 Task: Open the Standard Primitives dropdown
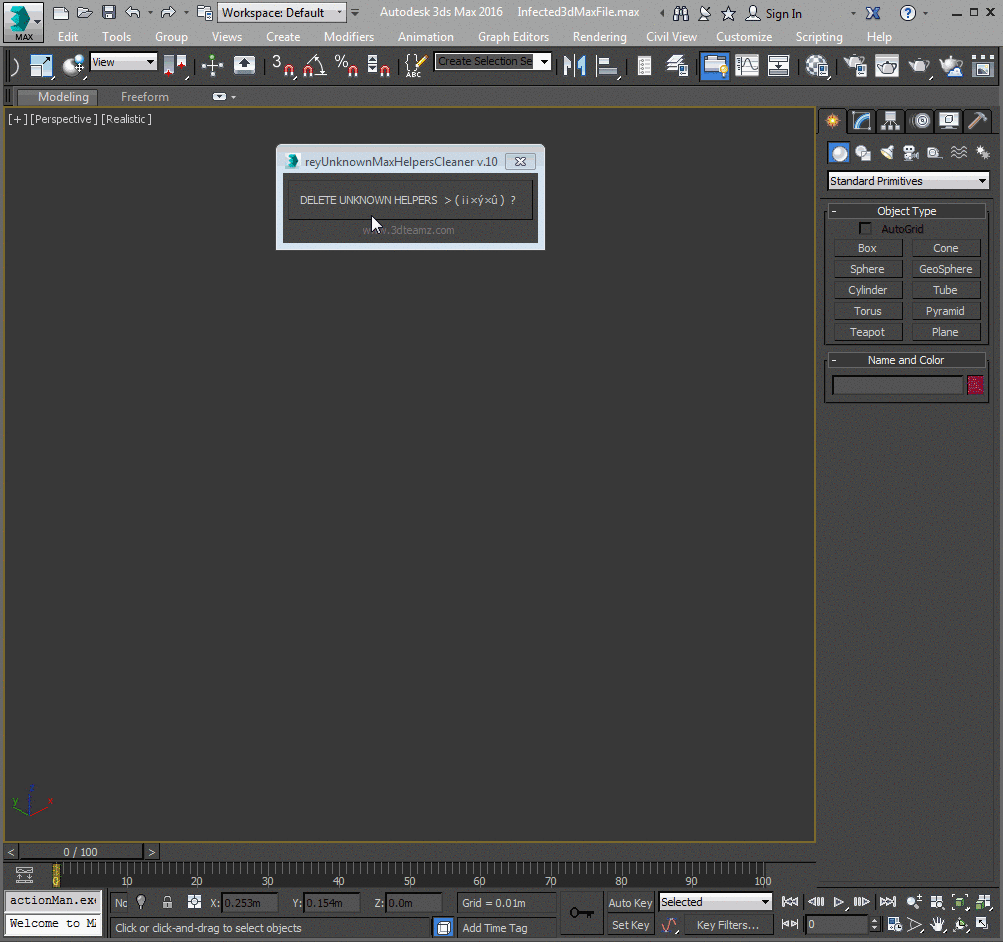(x=908, y=181)
